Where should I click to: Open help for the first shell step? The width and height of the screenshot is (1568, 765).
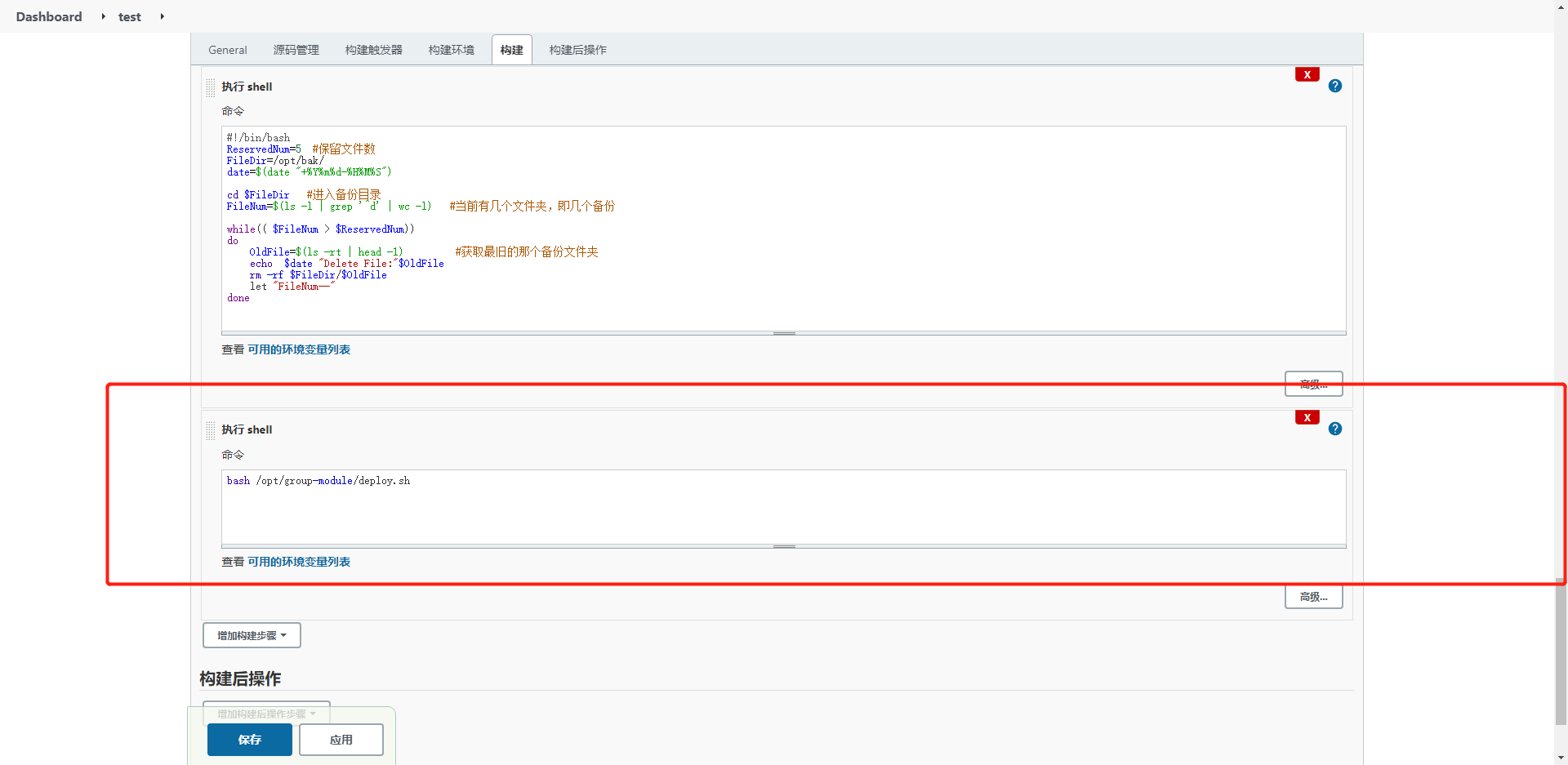(x=1334, y=86)
